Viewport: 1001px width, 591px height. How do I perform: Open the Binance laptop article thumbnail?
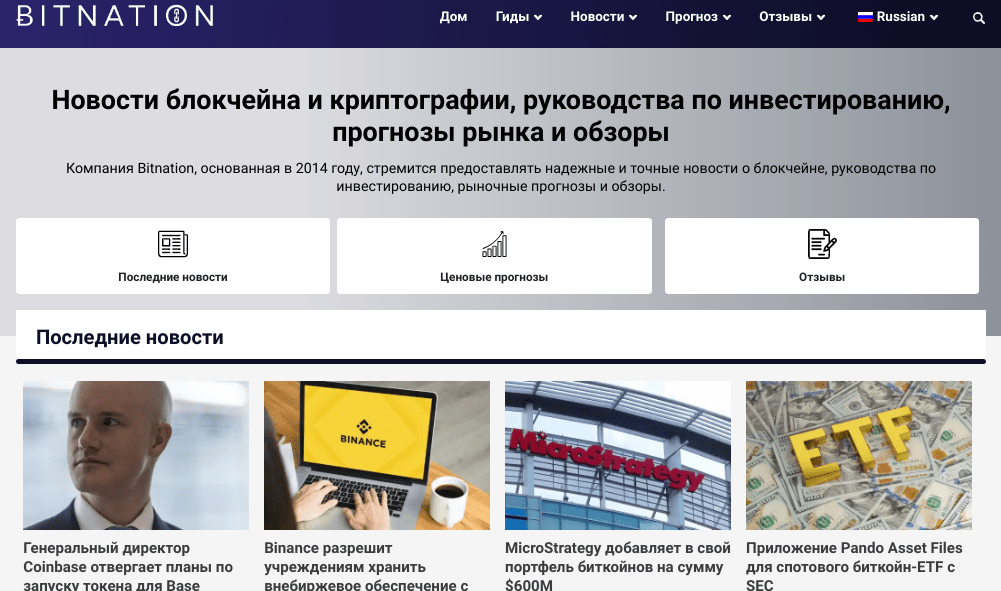[x=377, y=455]
